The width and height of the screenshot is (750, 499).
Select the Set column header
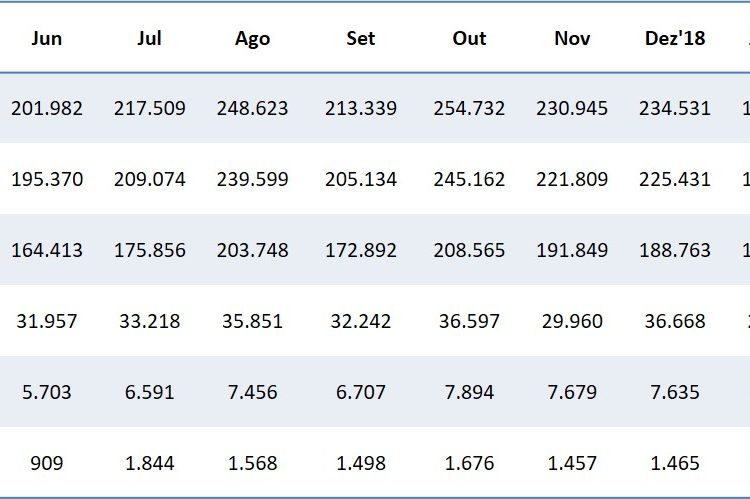360,39
